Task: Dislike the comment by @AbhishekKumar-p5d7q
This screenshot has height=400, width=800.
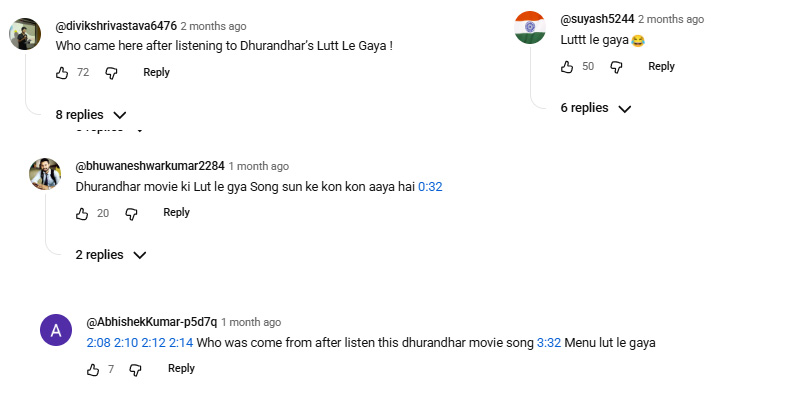Action: (136, 369)
